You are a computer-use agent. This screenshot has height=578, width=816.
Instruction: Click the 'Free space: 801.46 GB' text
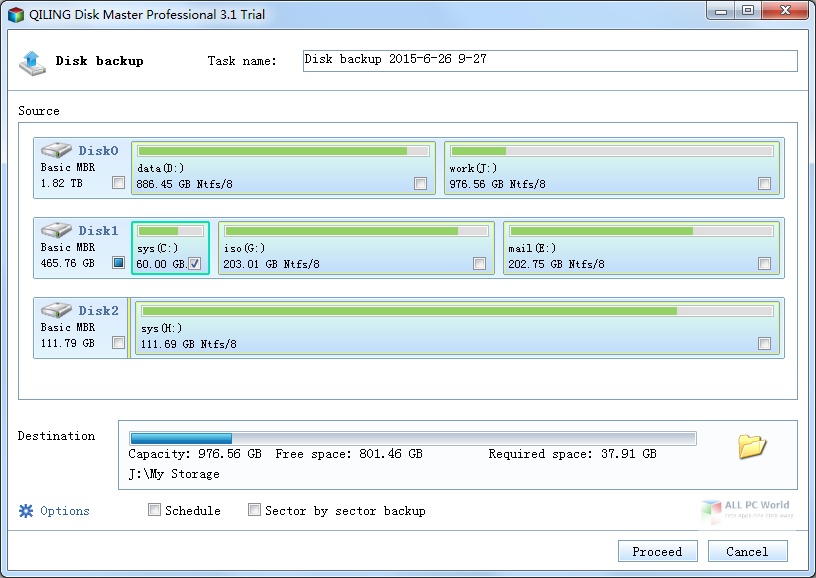coord(349,454)
